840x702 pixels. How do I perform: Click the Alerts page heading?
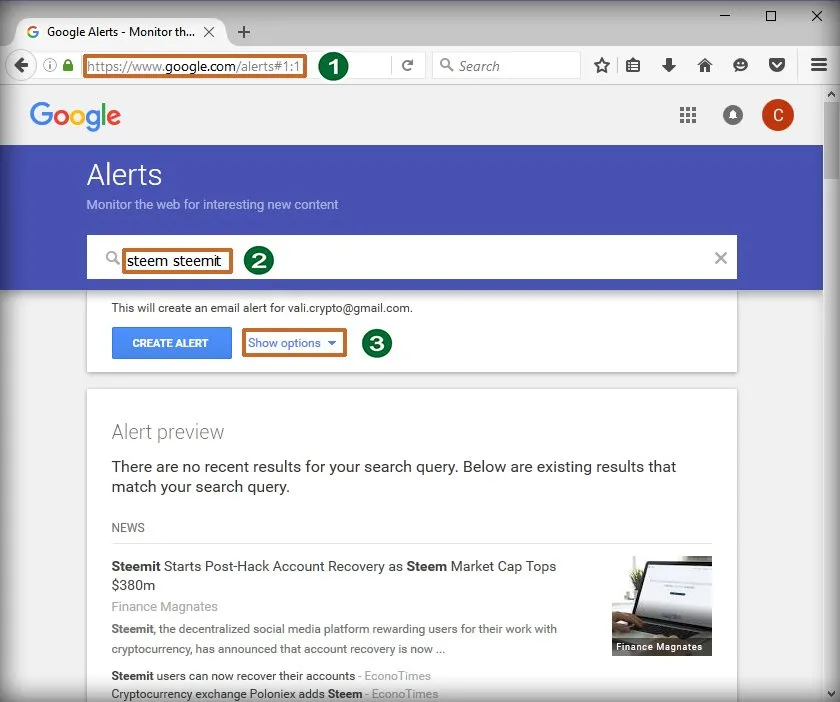pyautogui.click(x=124, y=175)
